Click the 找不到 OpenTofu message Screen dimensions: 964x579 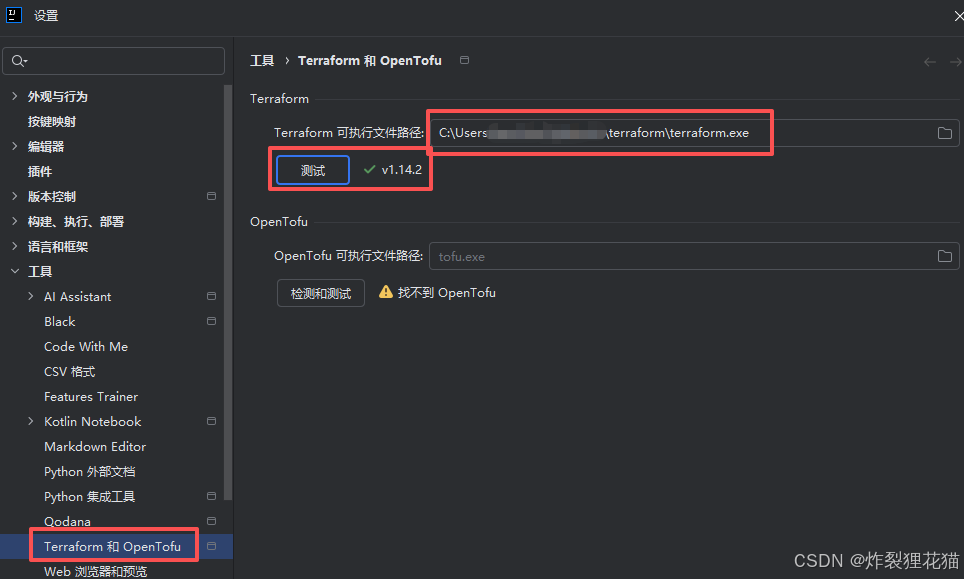click(446, 293)
